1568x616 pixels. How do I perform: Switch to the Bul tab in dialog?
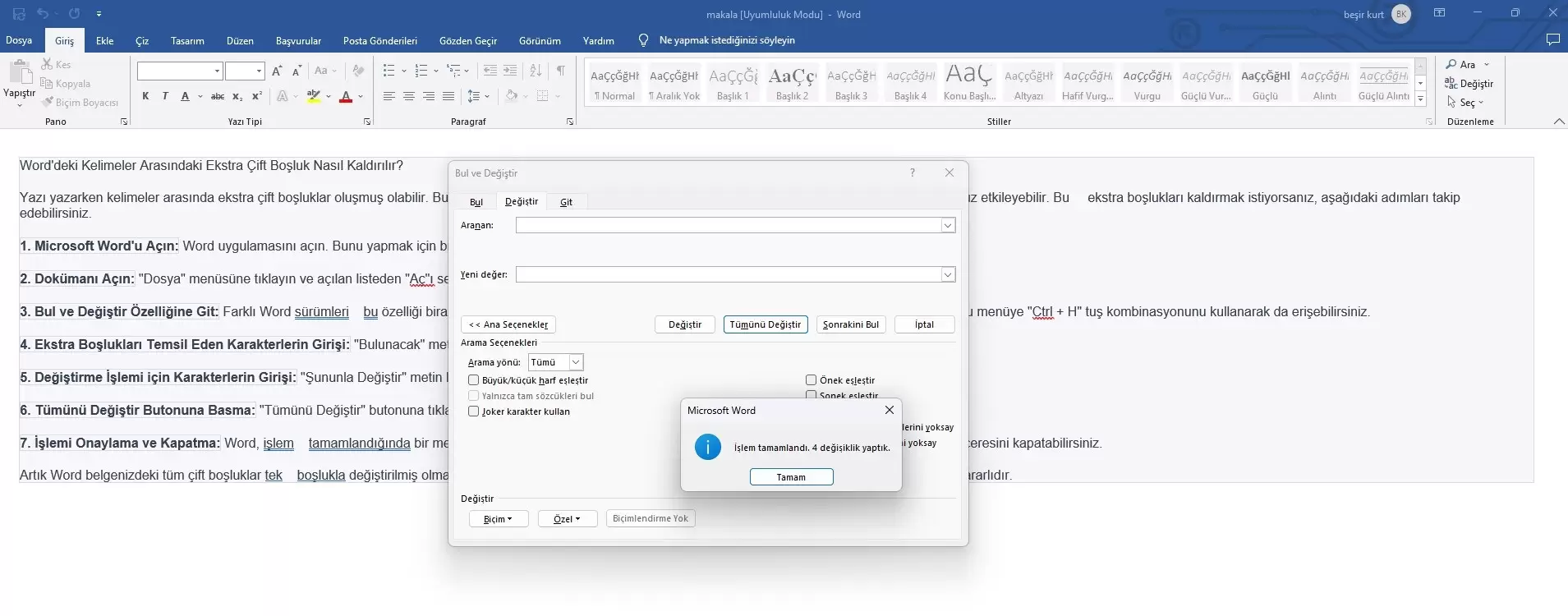pos(476,202)
